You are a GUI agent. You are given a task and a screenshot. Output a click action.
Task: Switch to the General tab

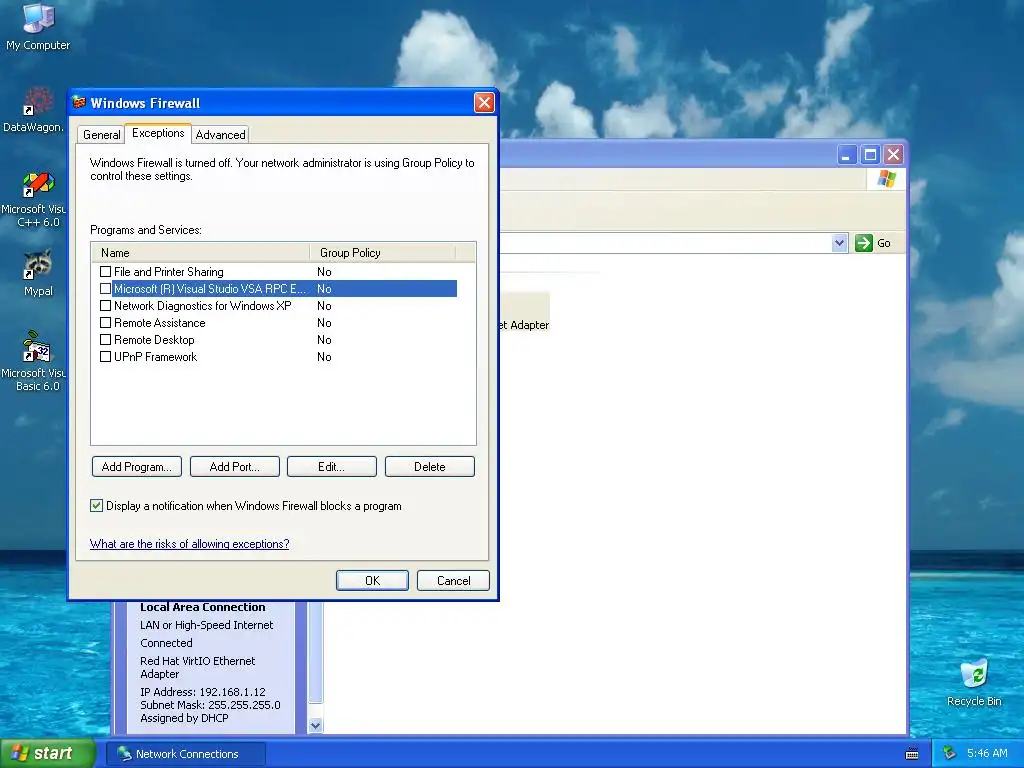(x=101, y=135)
